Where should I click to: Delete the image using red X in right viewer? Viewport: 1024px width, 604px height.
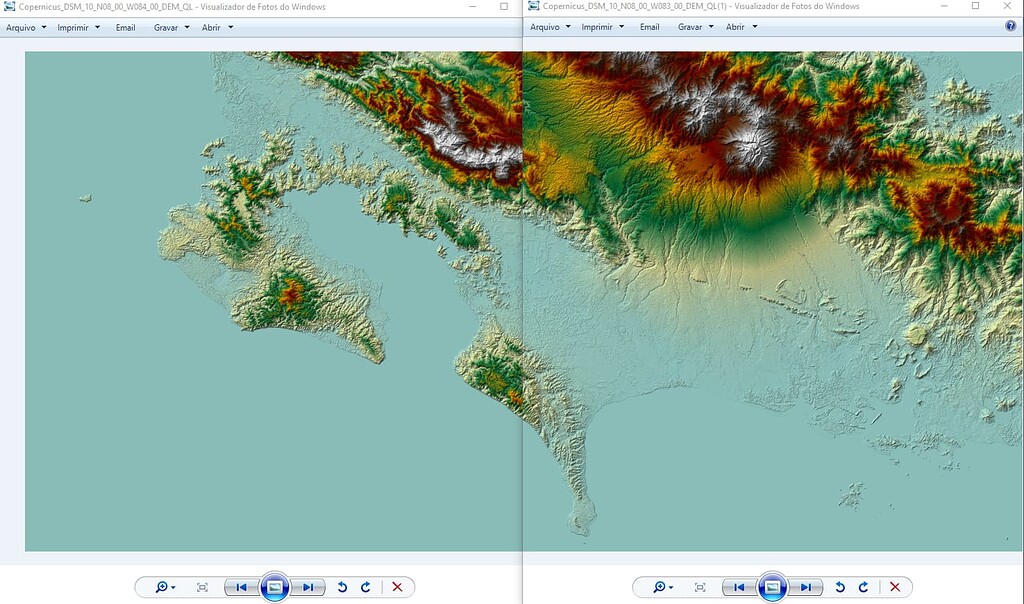click(895, 587)
